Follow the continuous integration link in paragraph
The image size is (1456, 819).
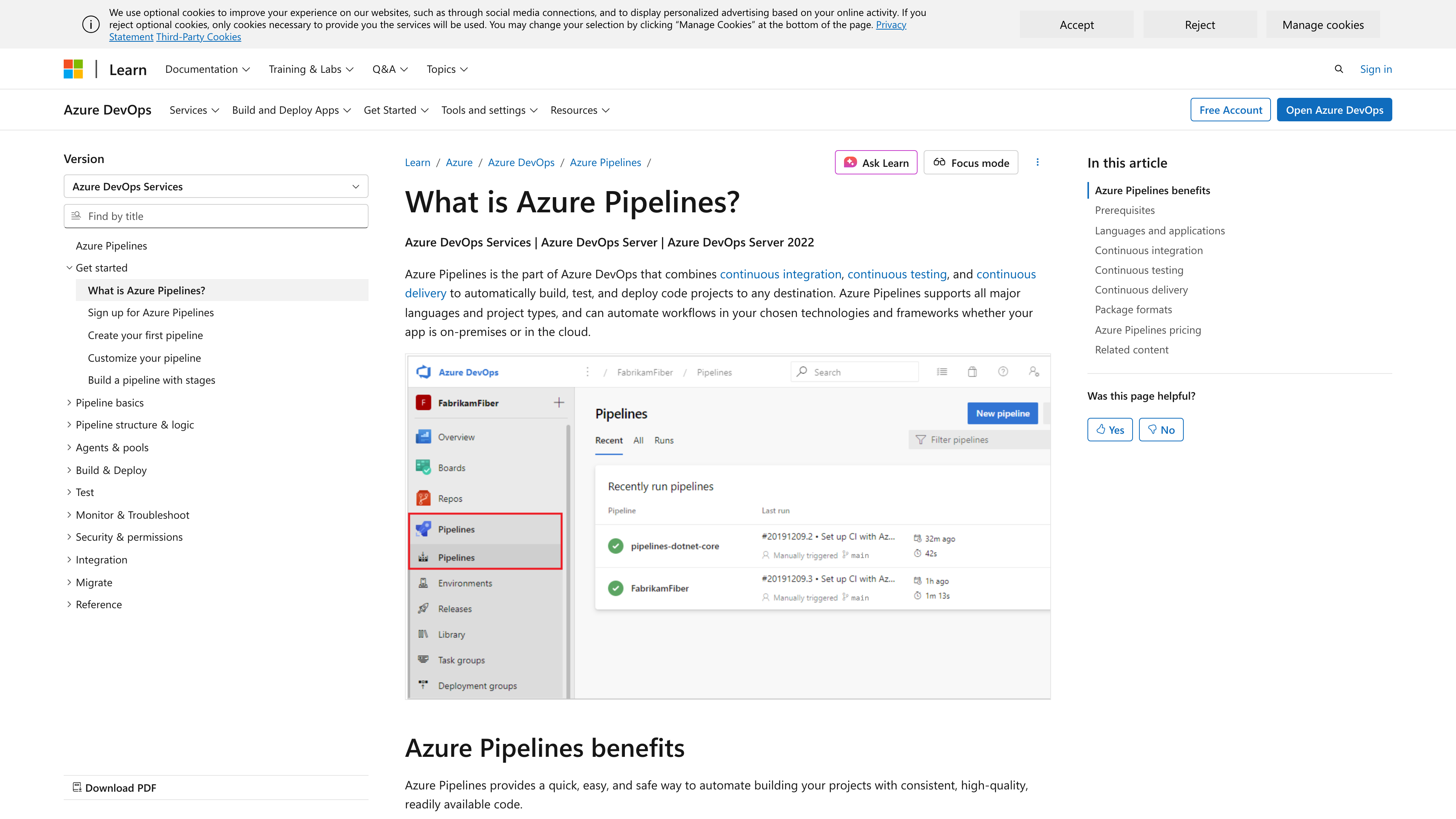[x=780, y=274]
